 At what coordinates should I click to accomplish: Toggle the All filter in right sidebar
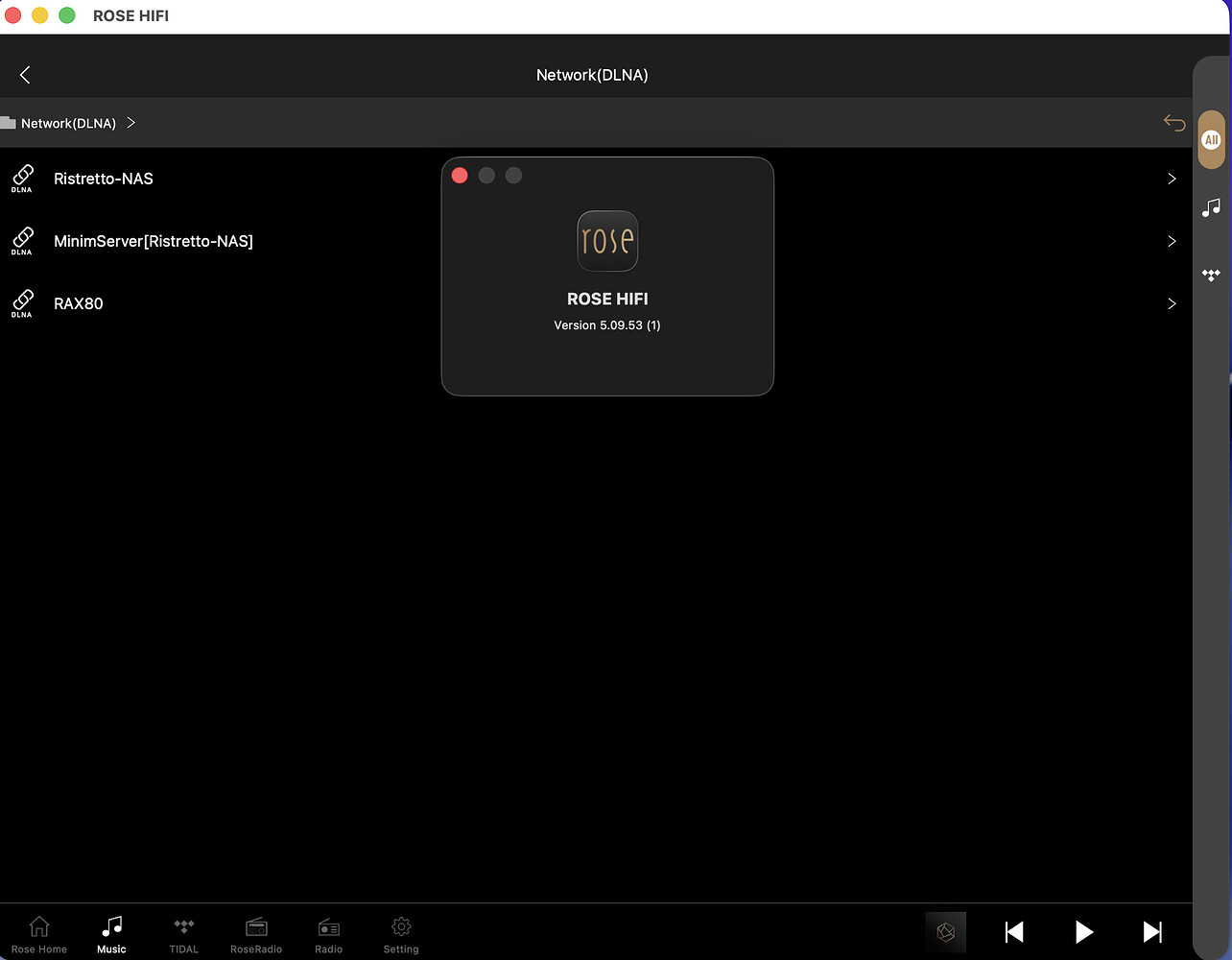[x=1211, y=139]
